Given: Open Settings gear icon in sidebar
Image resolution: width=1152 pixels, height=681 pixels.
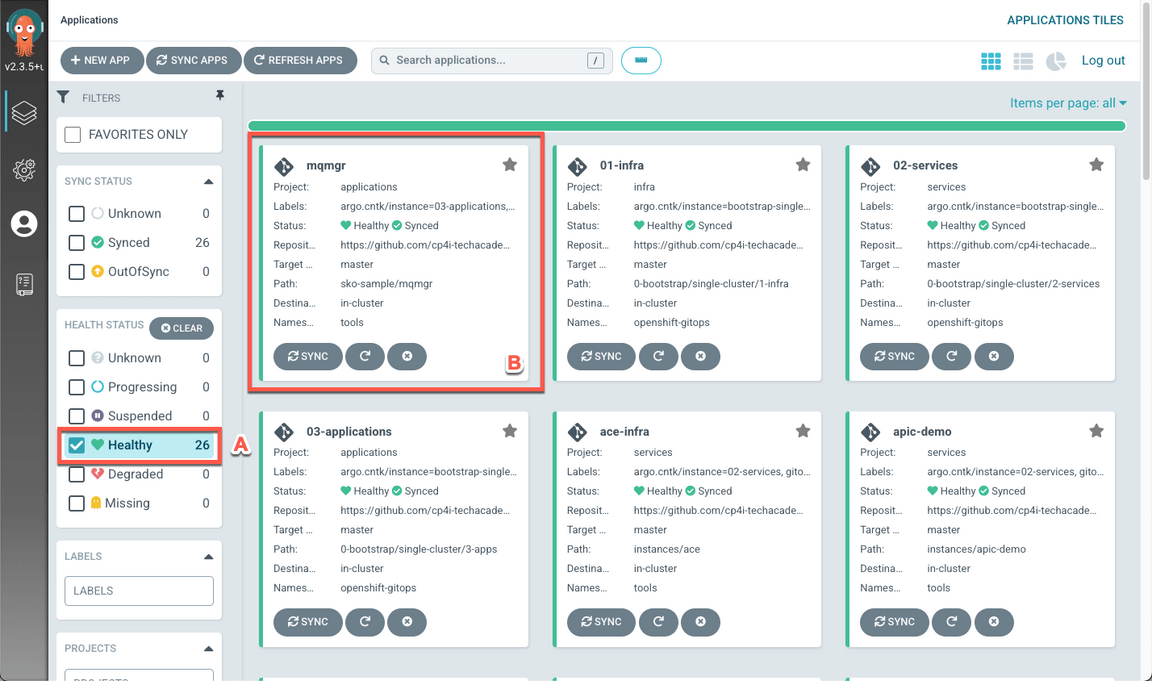Looking at the screenshot, I should 24,169.
